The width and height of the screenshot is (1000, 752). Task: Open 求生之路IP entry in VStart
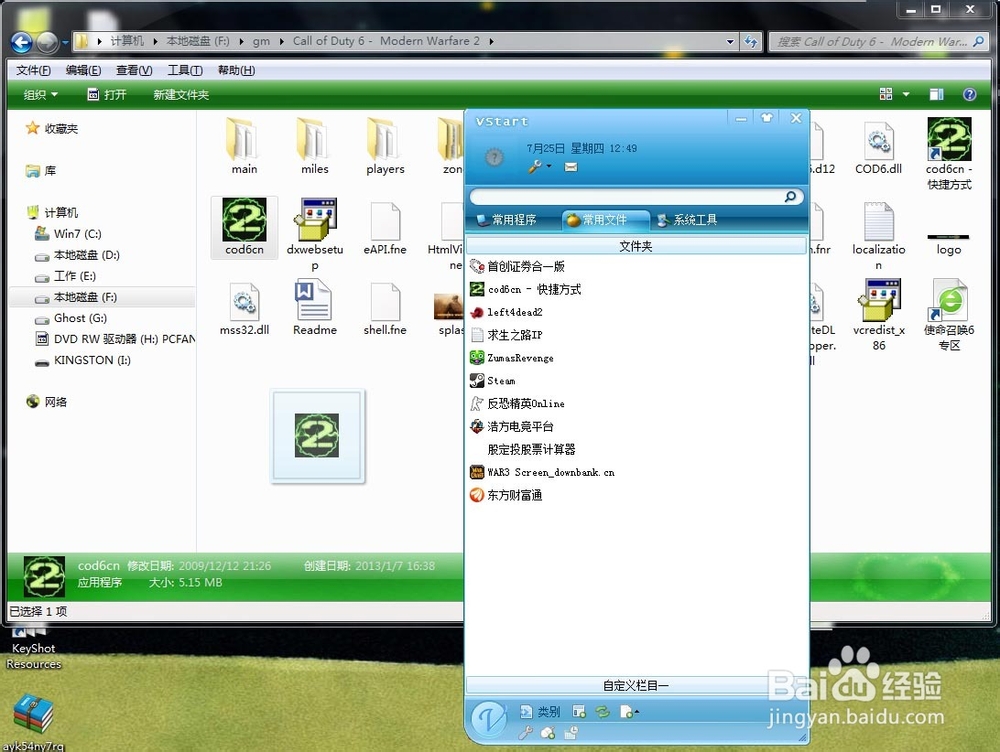tap(506, 335)
